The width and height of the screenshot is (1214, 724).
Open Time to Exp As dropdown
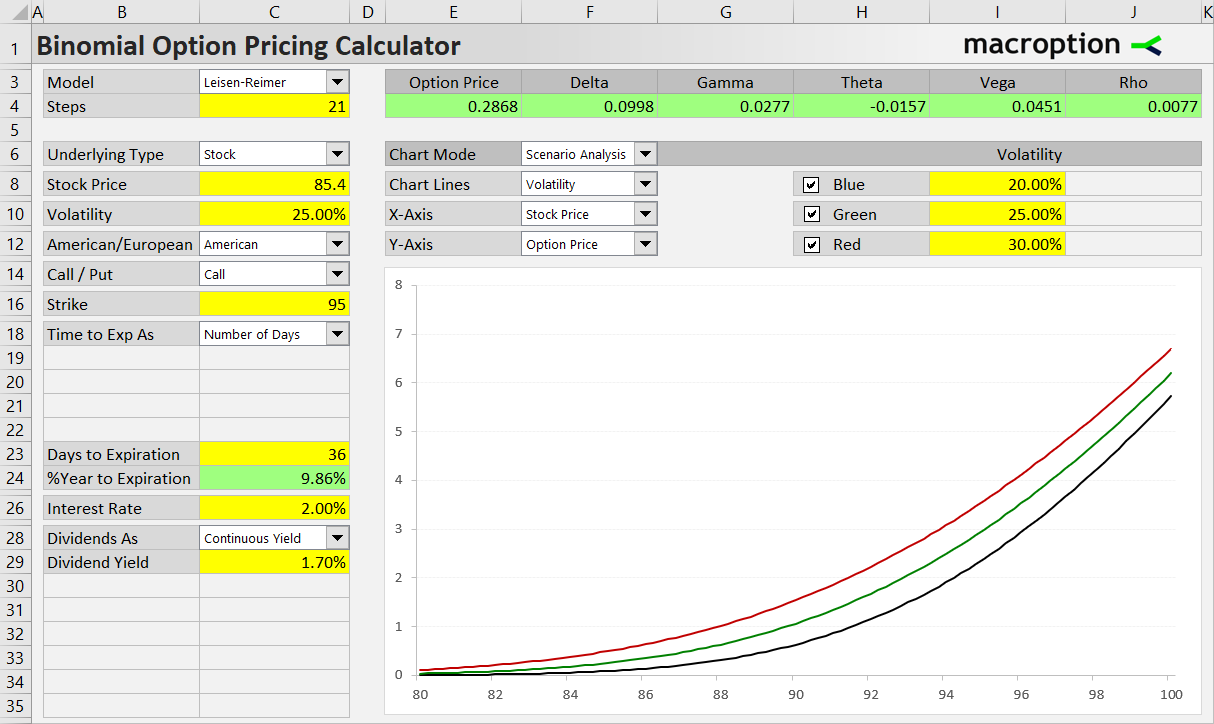click(x=337, y=334)
